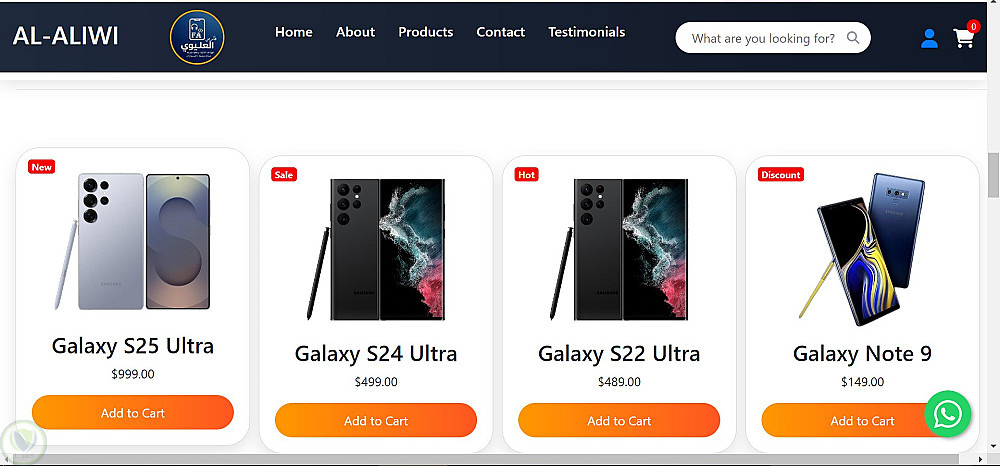The width and height of the screenshot is (1000, 466).
Task: Open the Products menu item
Action: [426, 32]
